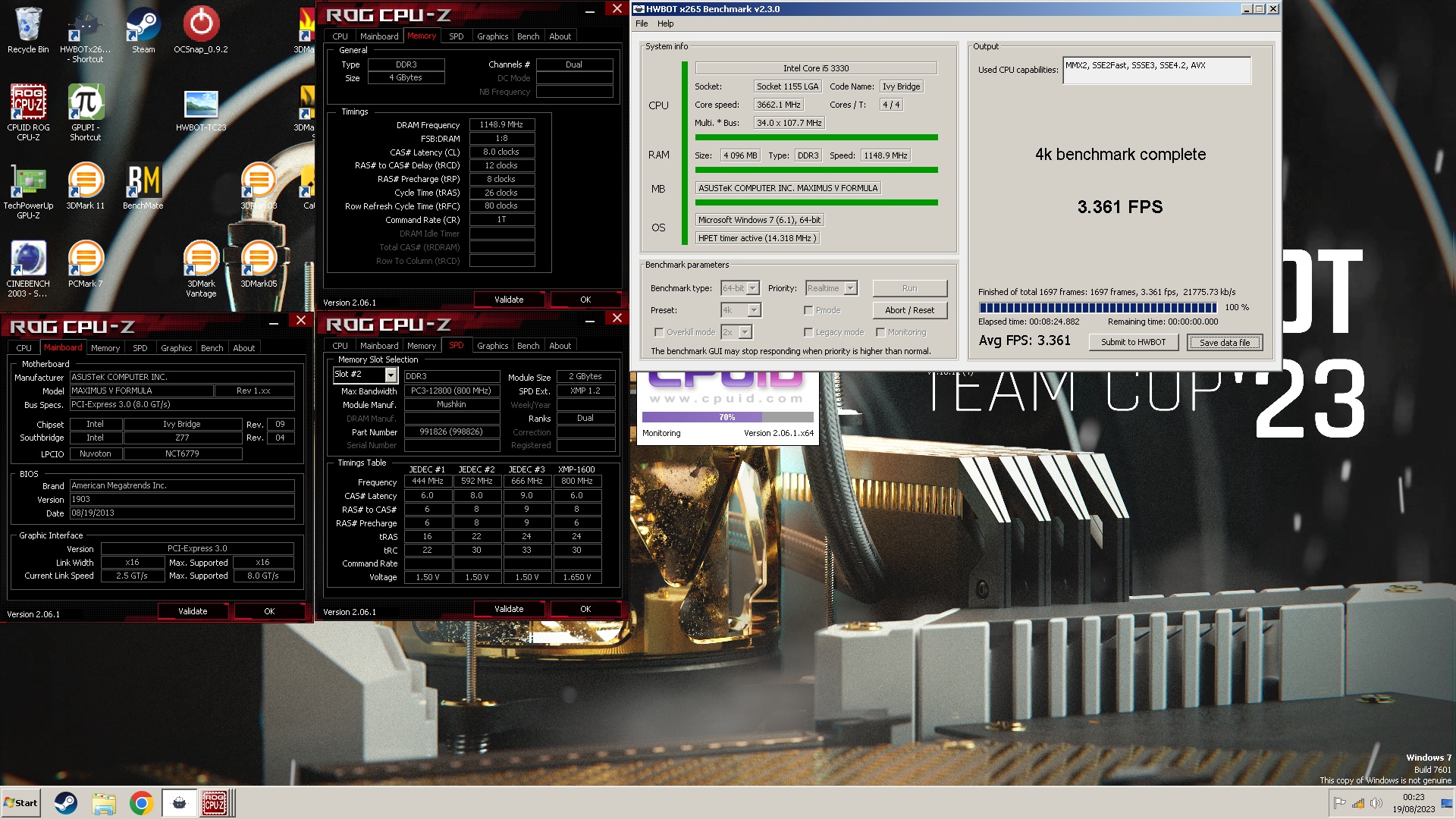
Task: Launch the PCMark 7 shortcut
Action: point(86,264)
